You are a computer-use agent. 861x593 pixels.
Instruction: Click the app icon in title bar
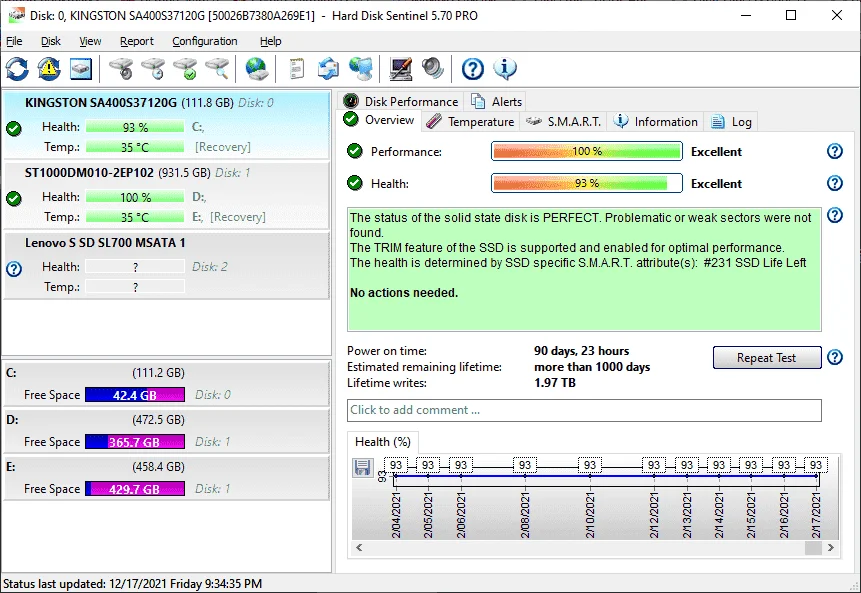[16, 15]
